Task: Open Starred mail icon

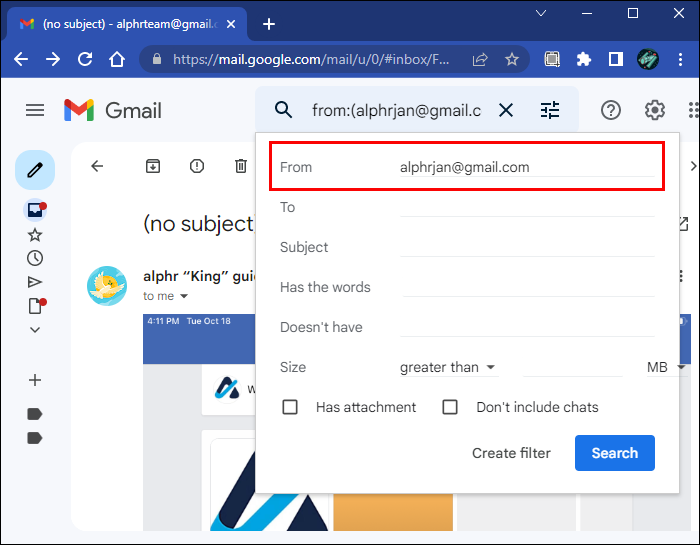Action: tap(35, 235)
